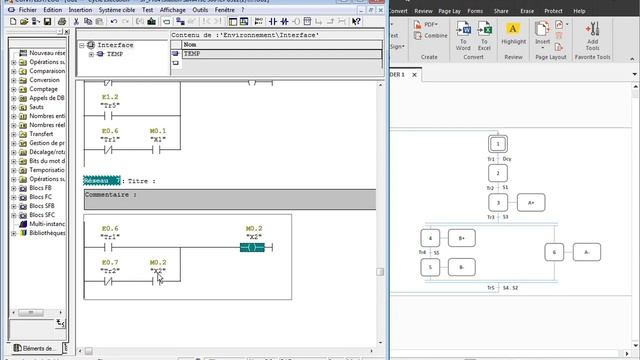Image resolution: width=640 pixels, height=360 pixels.
Task: Expand the Blocs FB folder
Action: point(14,189)
